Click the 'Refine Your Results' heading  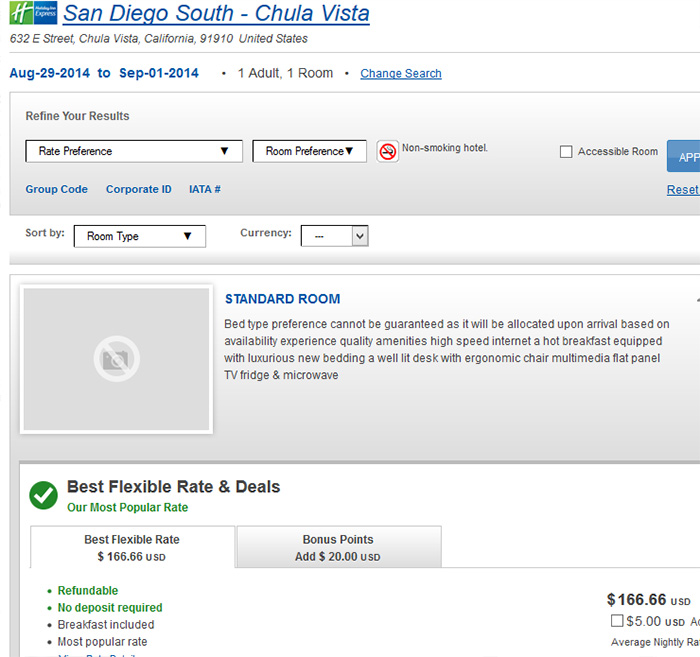tap(77, 116)
